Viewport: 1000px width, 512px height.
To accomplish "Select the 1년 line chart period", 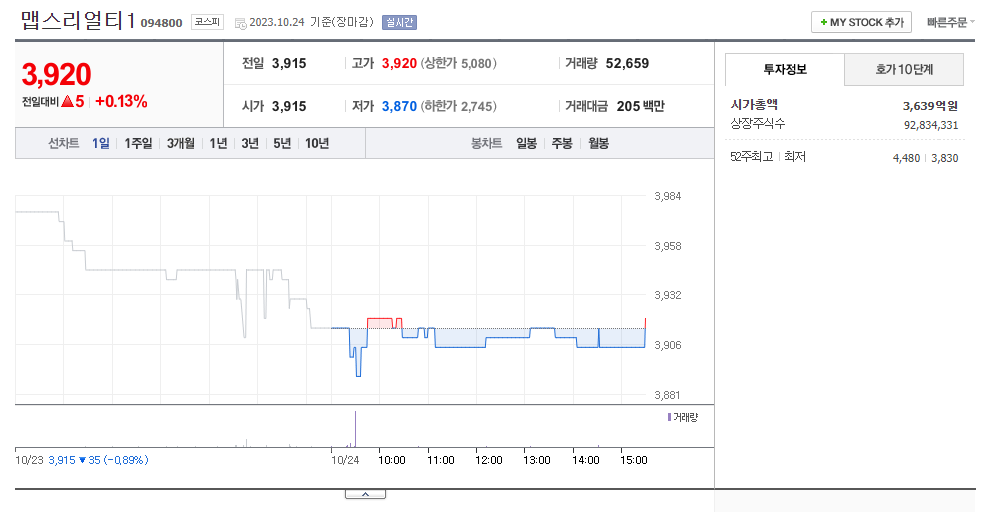I will 219,143.
